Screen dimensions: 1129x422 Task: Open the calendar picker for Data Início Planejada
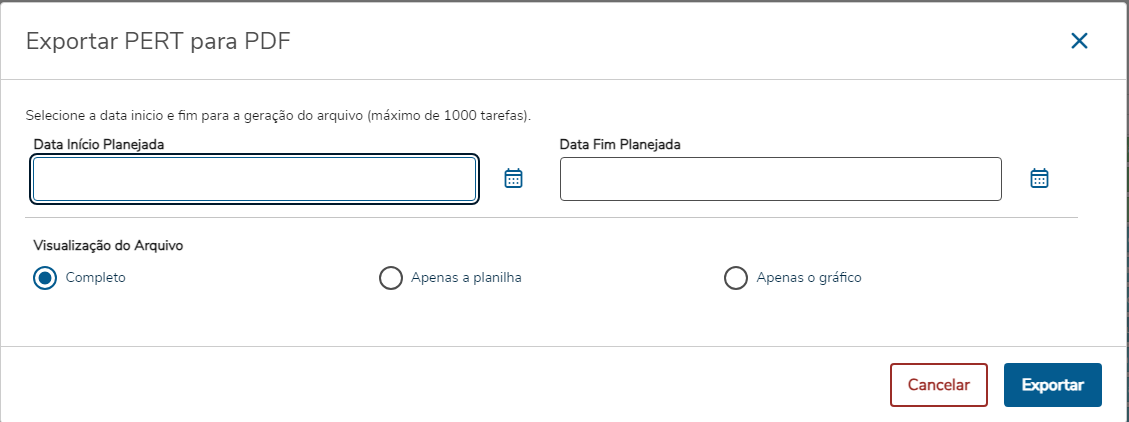click(x=513, y=179)
